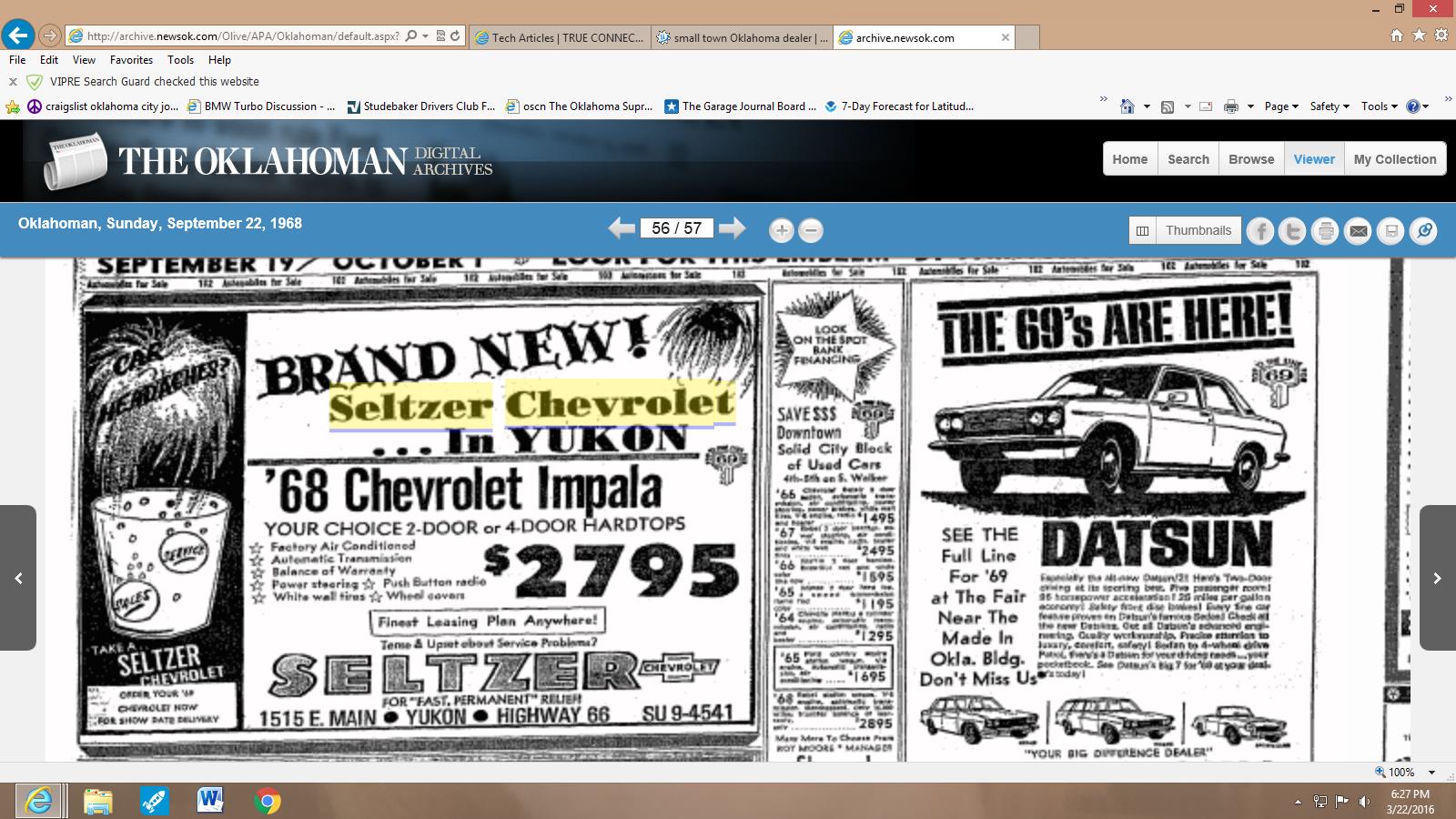Image resolution: width=1456 pixels, height=819 pixels.
Task: Expand the Page dropdown menu
Action: pos(1281,106)
